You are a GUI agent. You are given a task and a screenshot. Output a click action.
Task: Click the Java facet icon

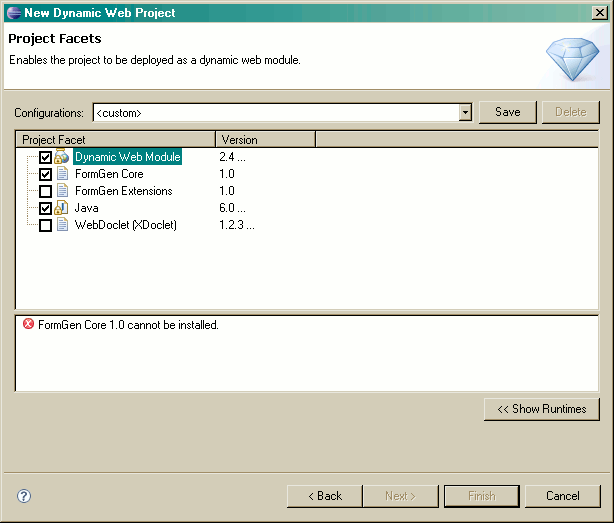click(x=62, y=208)
